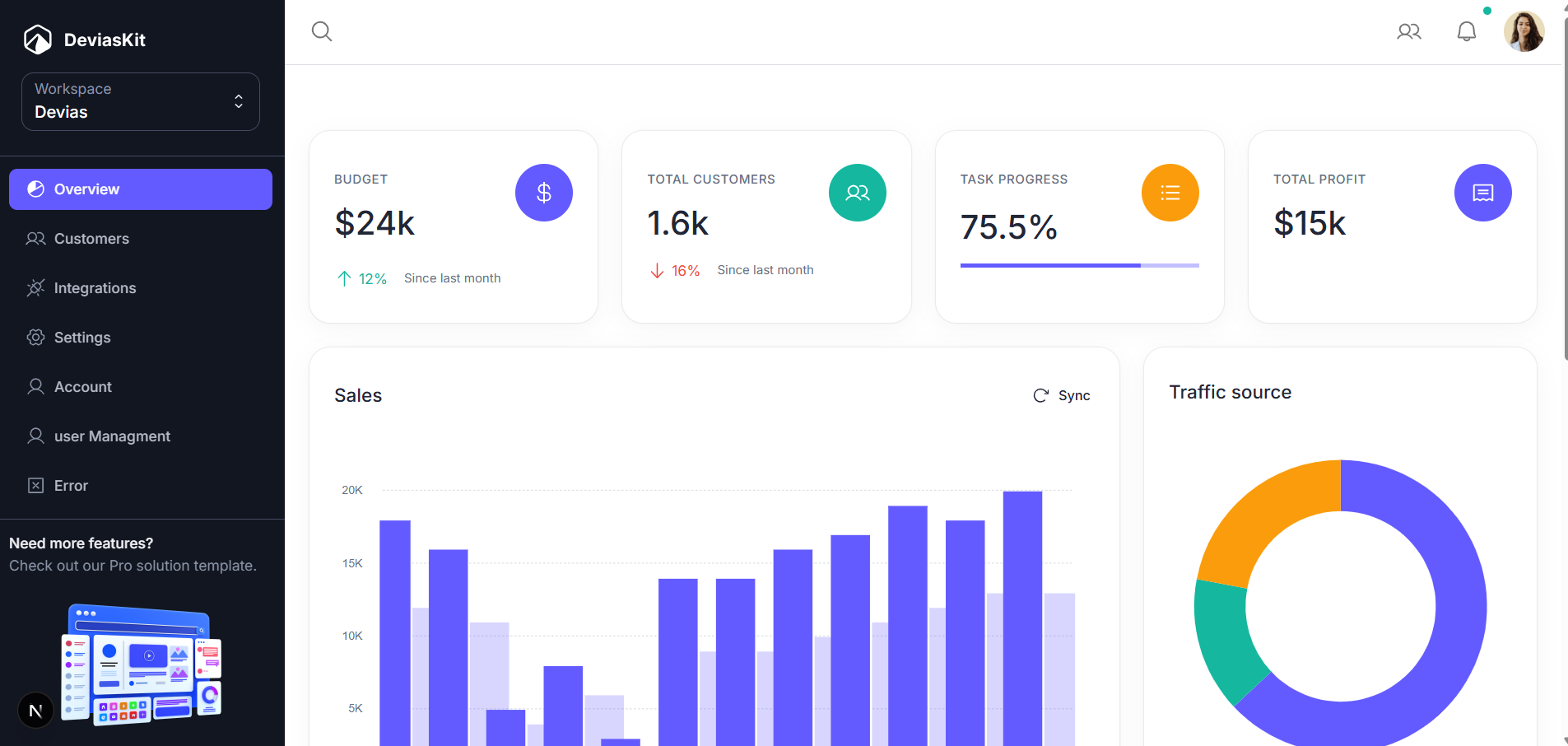The height and width of the screenshot is (746, 1568).
Task: Collapse the Workspace chevron control
Action: click(x=238, y=101)
